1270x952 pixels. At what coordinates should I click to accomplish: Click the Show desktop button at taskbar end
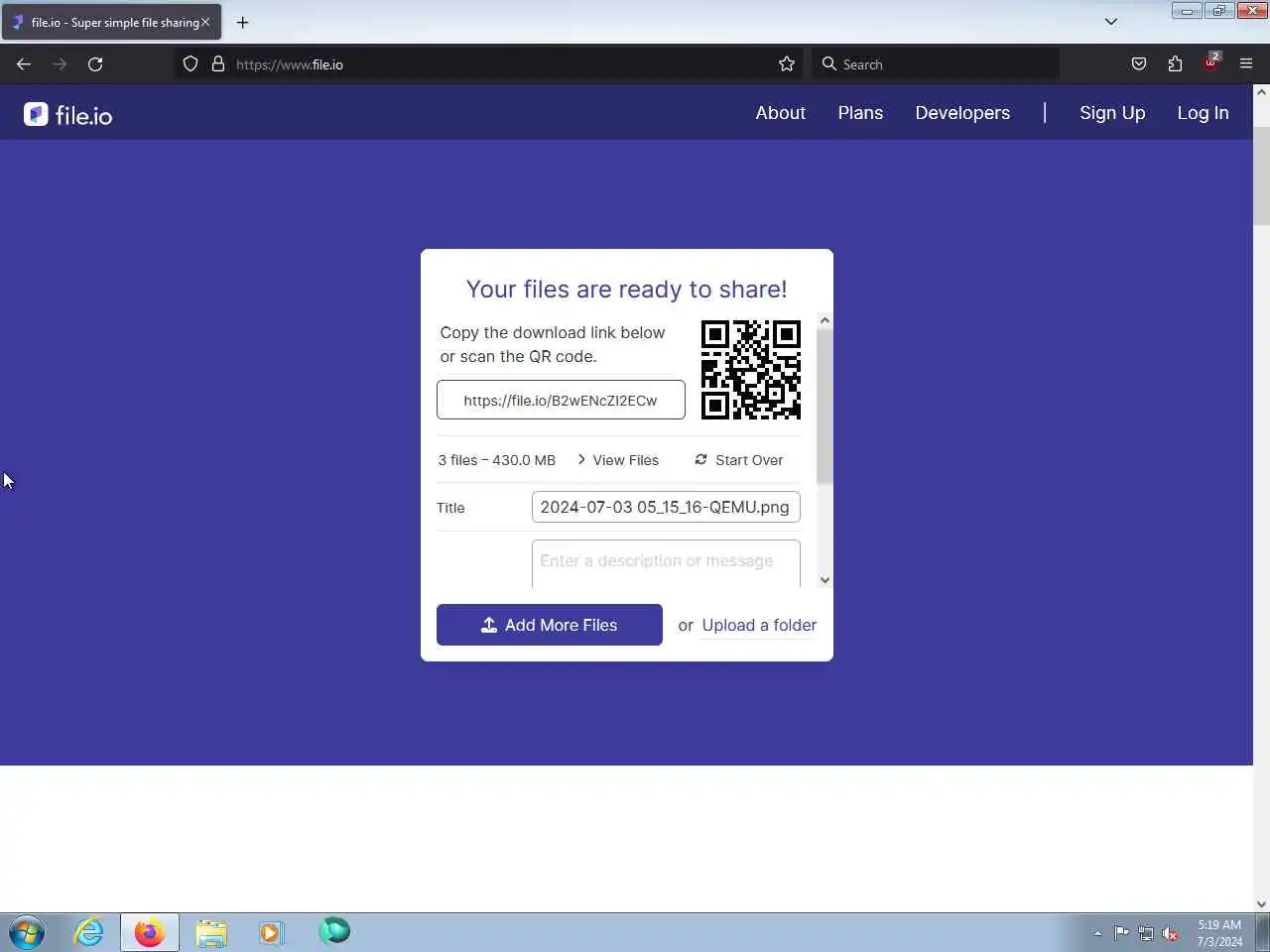pos(1262,933)
